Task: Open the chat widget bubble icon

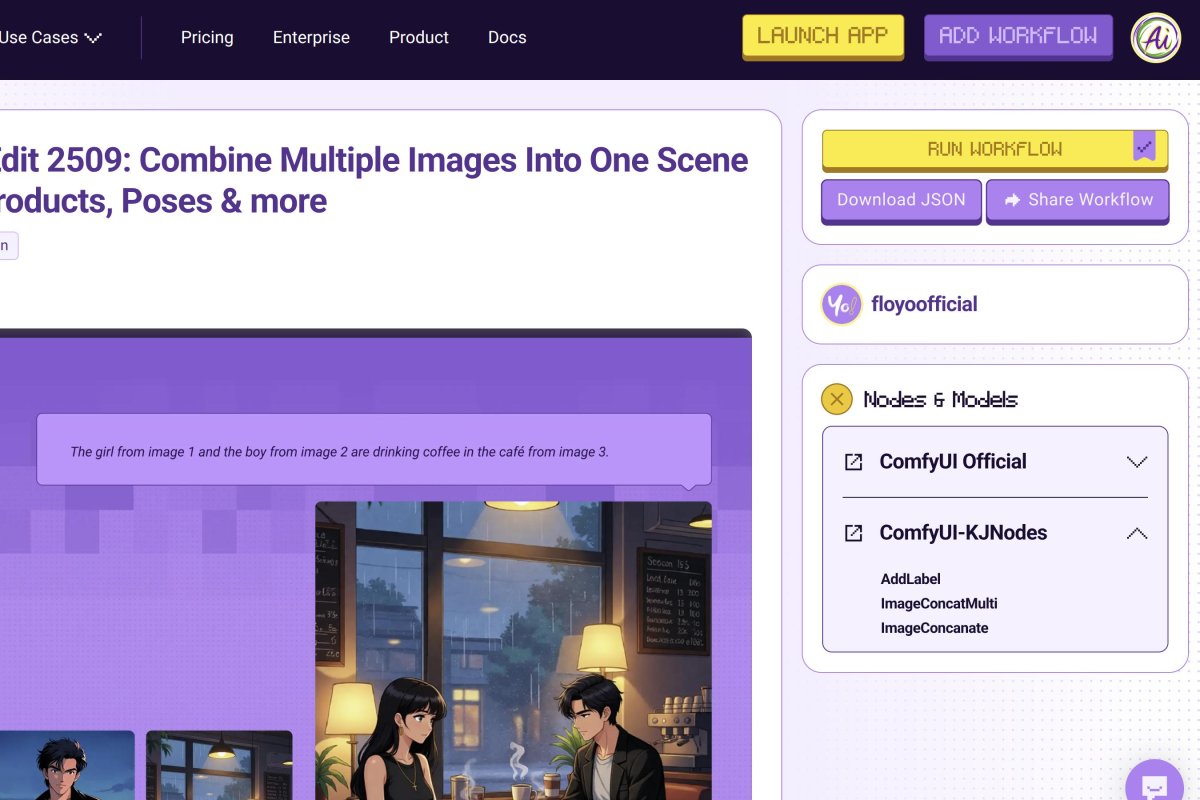Action: point(1154,789)
